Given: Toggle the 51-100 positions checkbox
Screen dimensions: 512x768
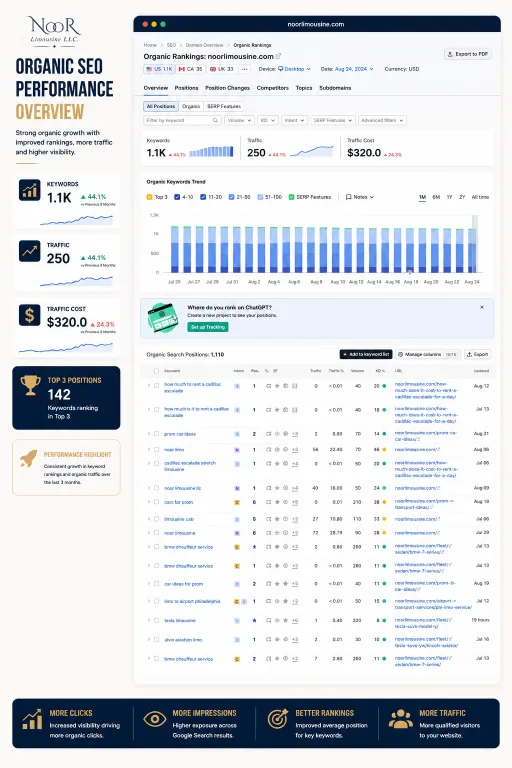Looking at the screenshot, I should pos(260,197).
